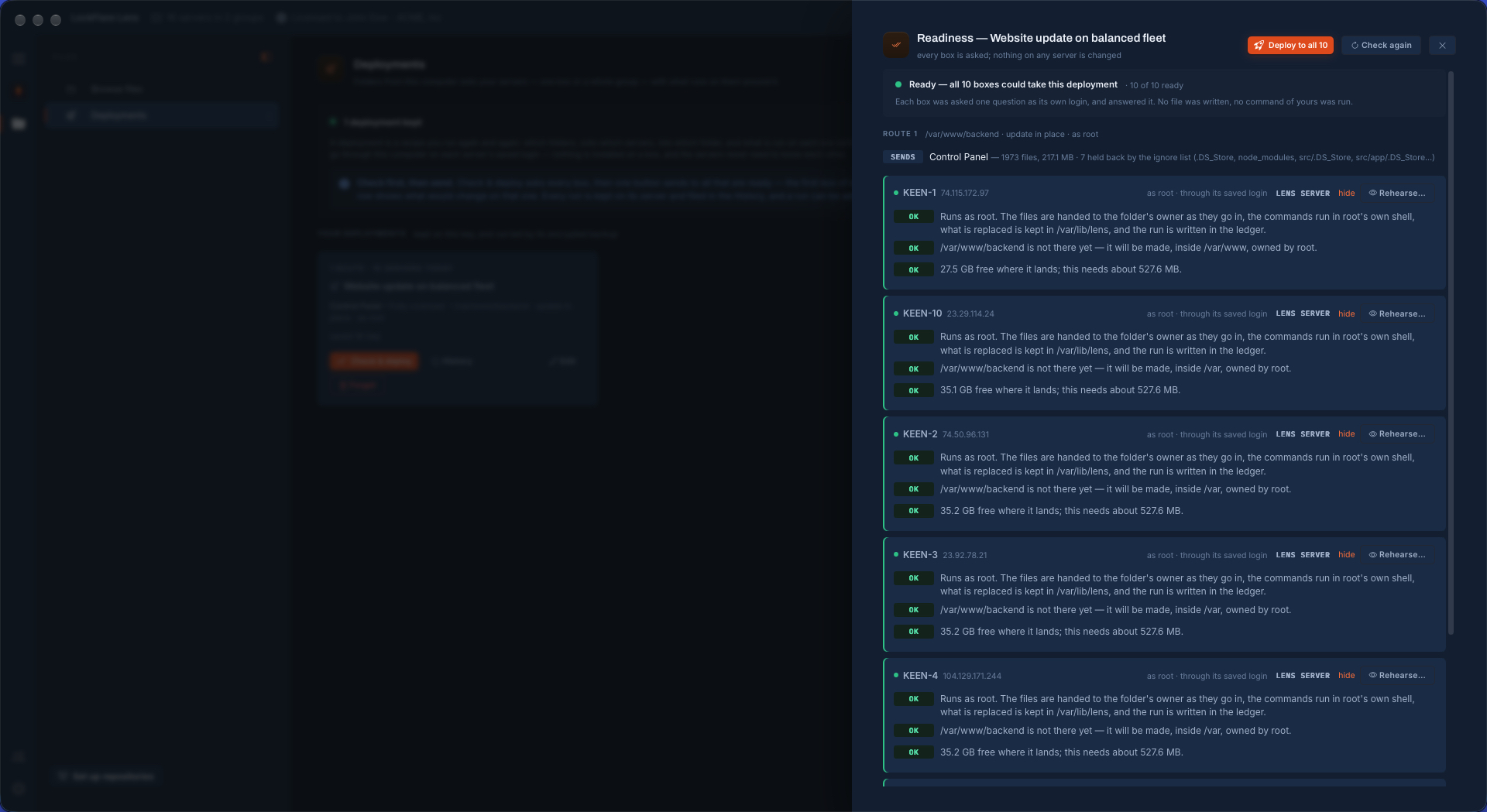
Task: Rehearse the deployment on KEEN-1
Action: point(1397,194)
